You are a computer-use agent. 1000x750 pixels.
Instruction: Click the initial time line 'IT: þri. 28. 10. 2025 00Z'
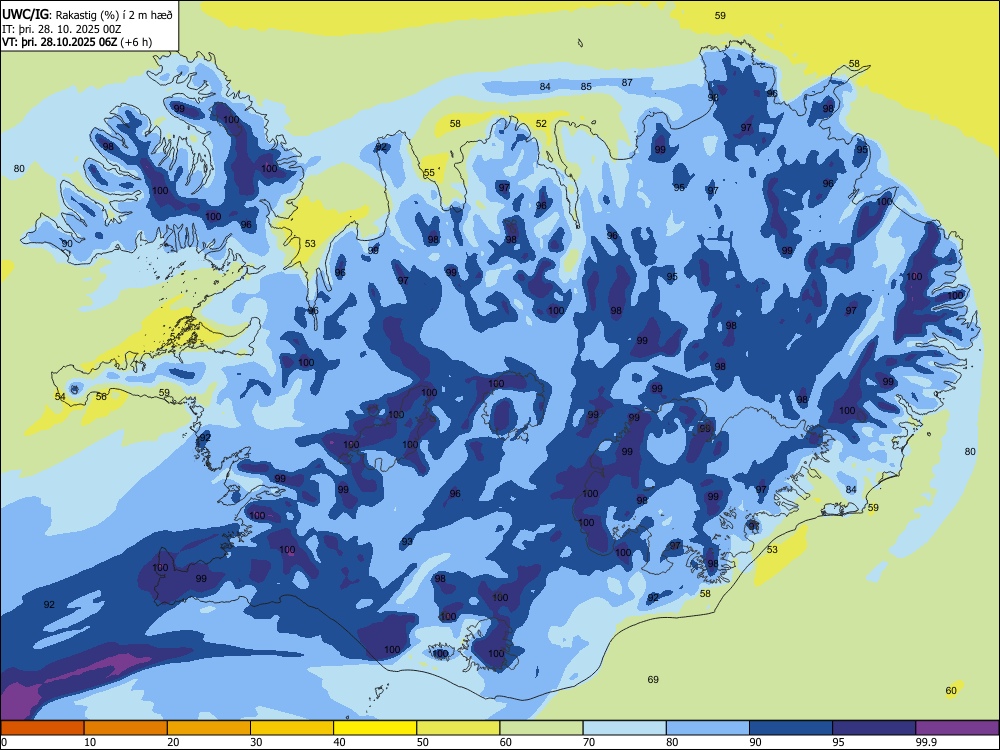pyautogui.click(x=64, y=29)
